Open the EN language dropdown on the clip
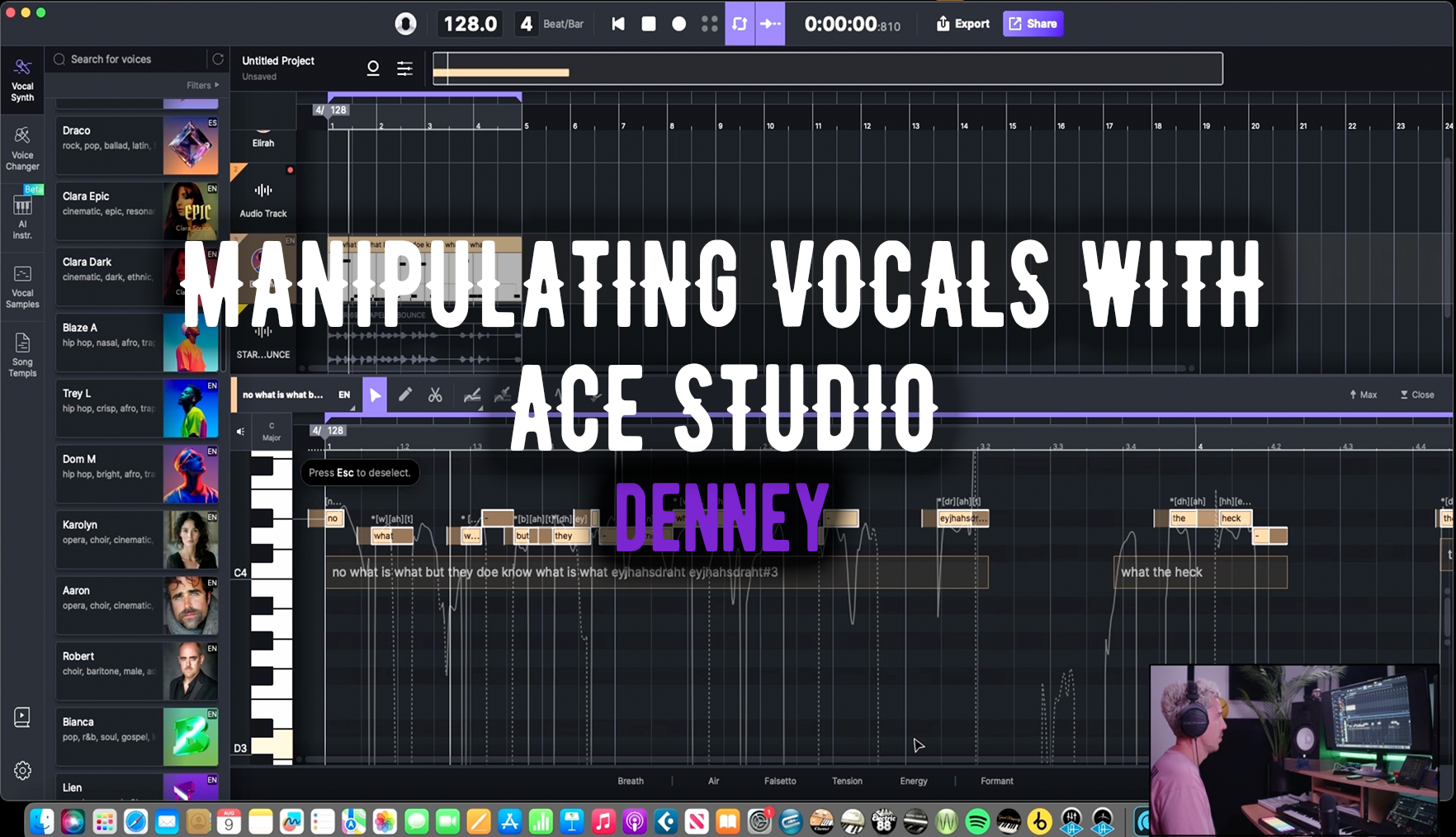The height and width of the screenshot is (837, 1456). point(344,395)
